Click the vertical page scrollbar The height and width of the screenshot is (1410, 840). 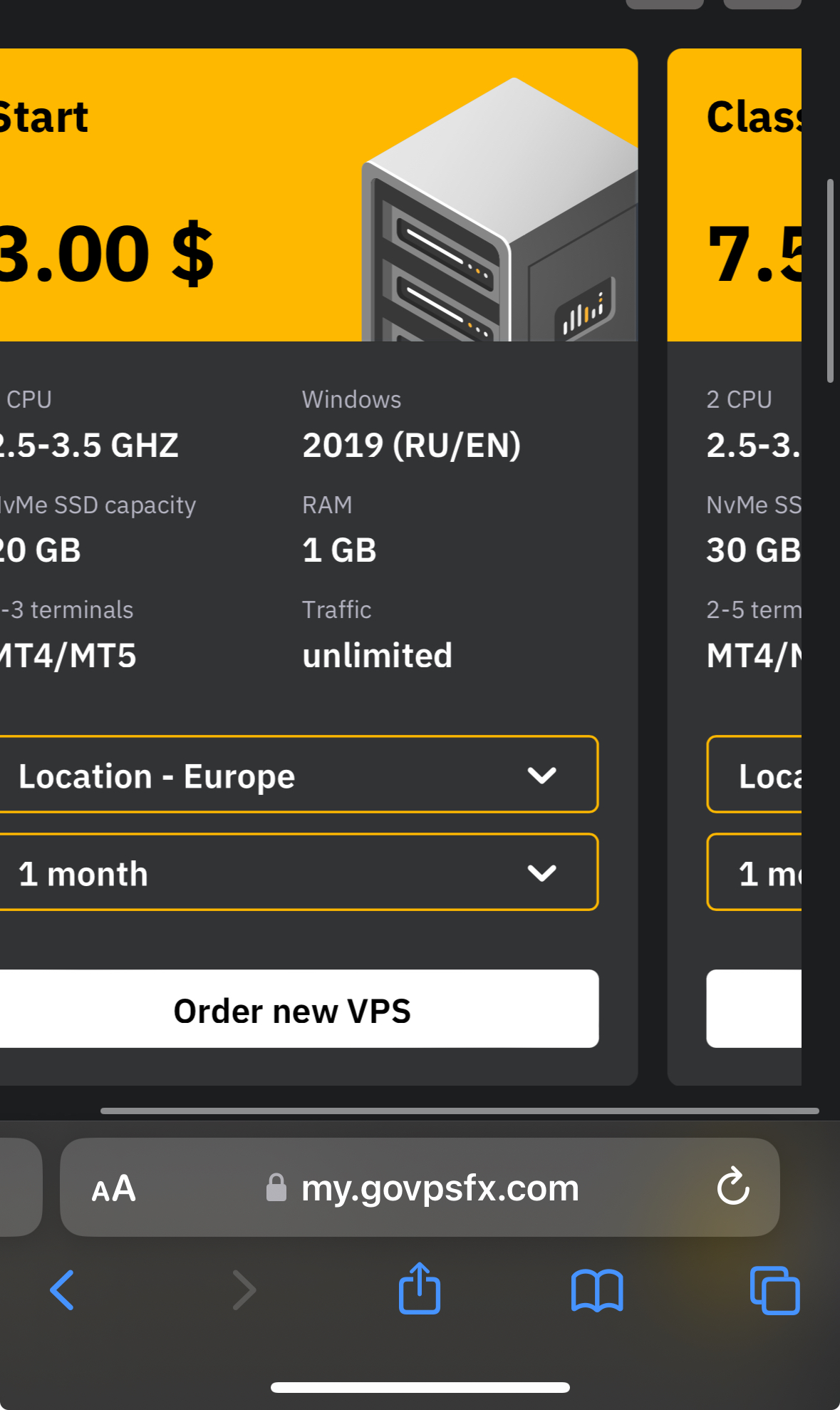(830, 282)
